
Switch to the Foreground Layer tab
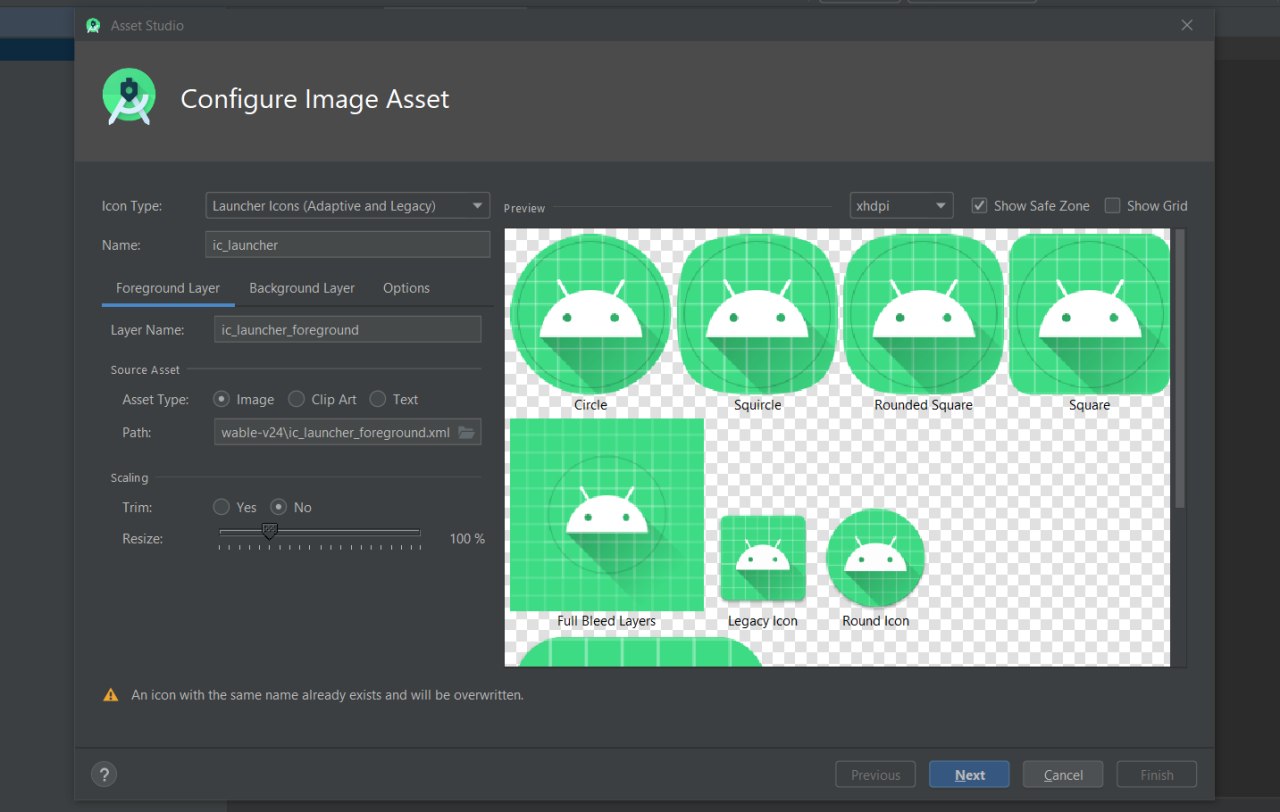(x=168, y=288)
